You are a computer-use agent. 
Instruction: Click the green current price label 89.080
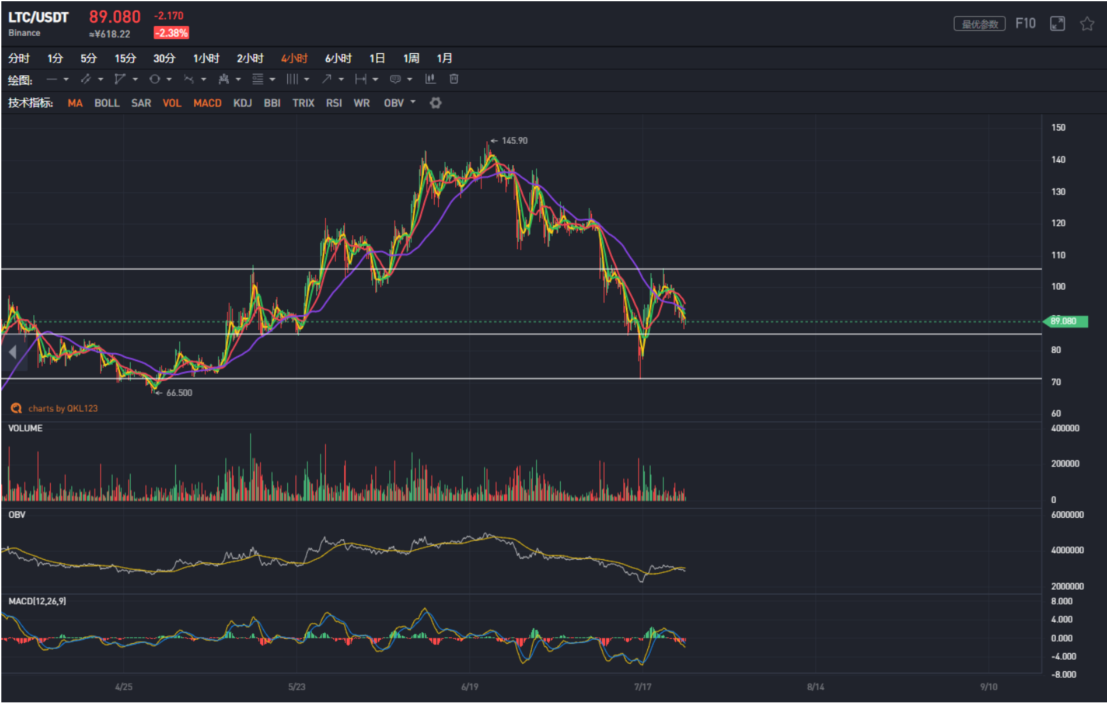[1065, 321]
